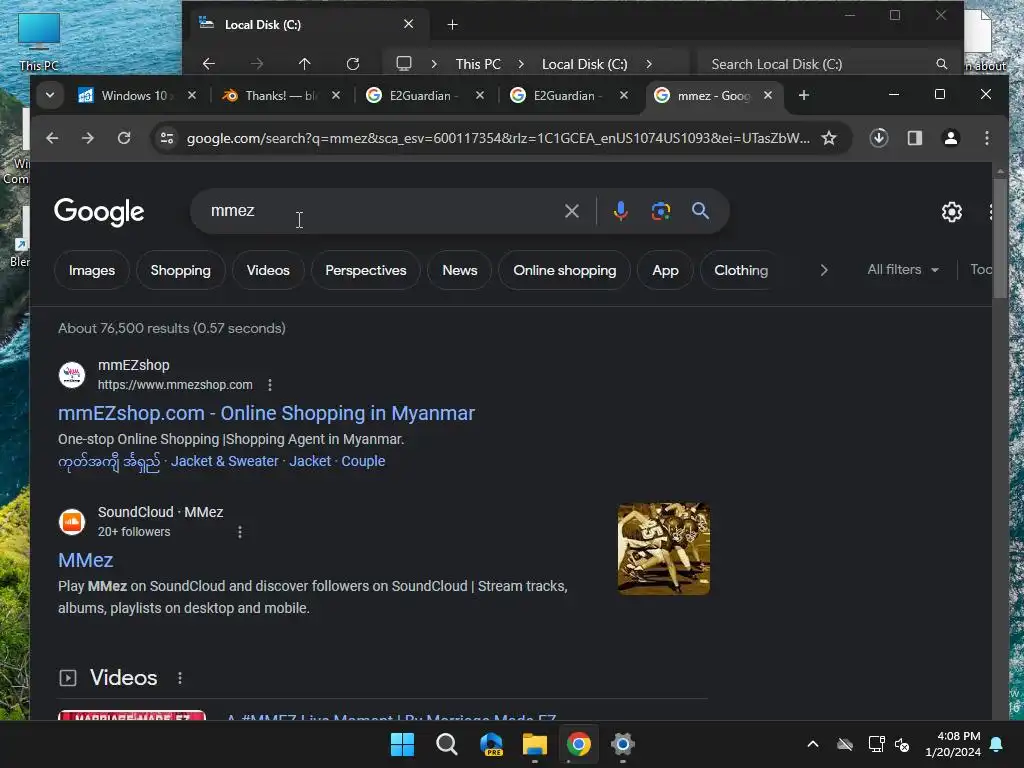Screen dimensions: 1024x768
Task: Open Chrome downloads icon
Action: [878, 138]
